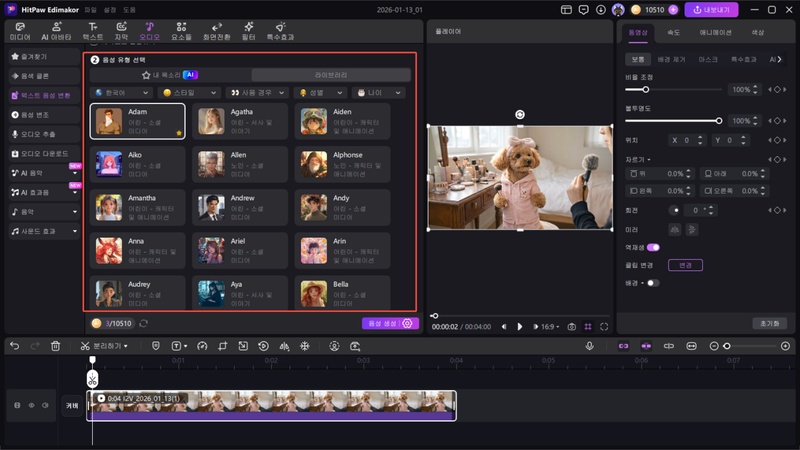Open the 사용 경우 use case dropdown
Viewport: 800px width, 450px height.
(257, 93)
